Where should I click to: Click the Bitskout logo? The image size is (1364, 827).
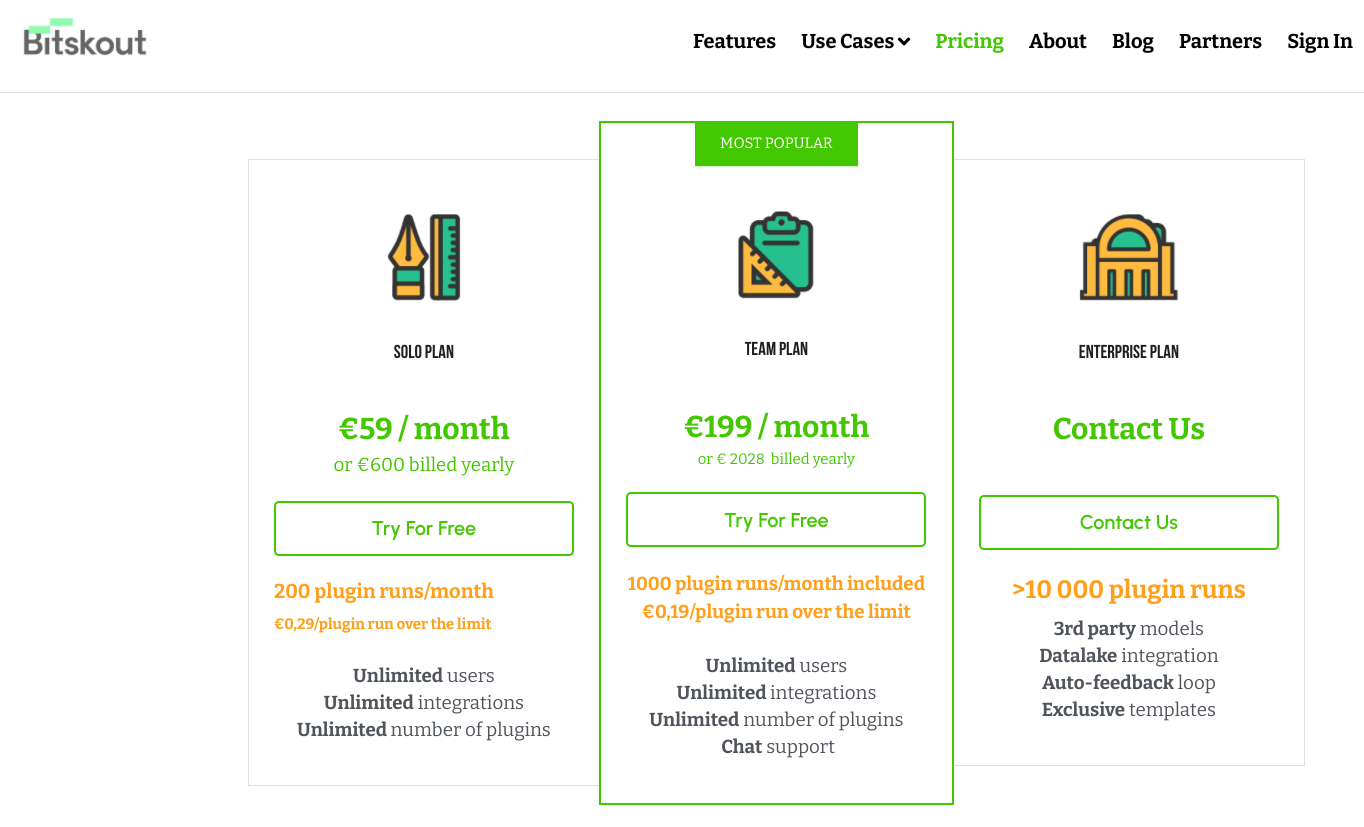tap(85, 37)
